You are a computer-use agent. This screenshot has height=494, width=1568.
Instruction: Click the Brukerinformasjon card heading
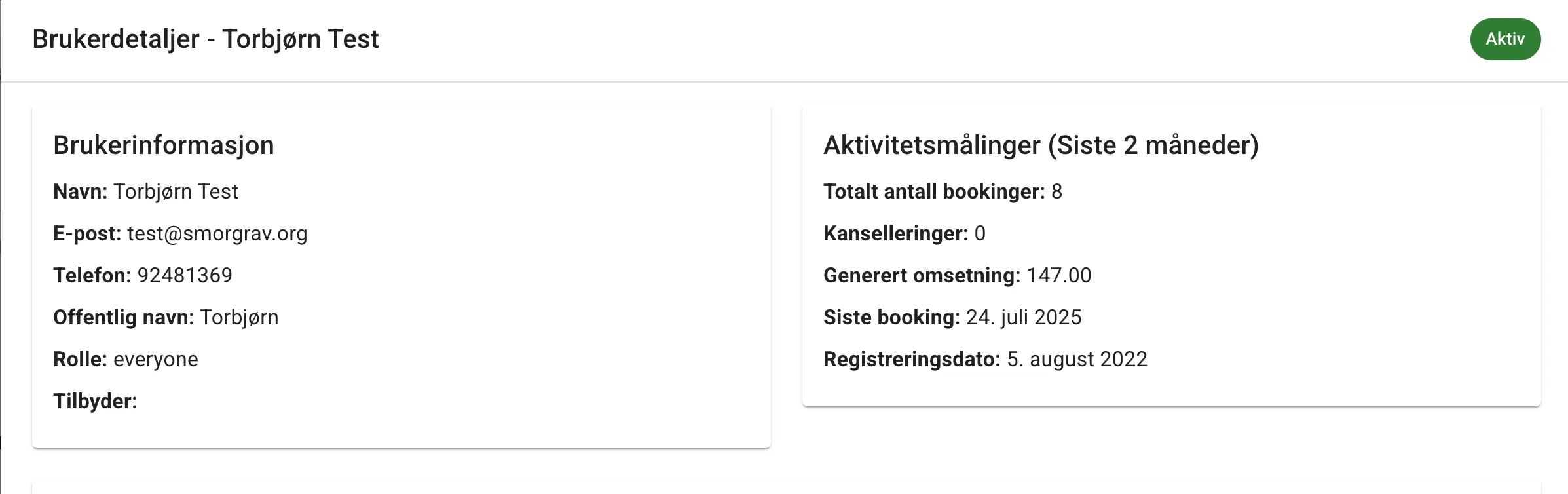point(164,145)
